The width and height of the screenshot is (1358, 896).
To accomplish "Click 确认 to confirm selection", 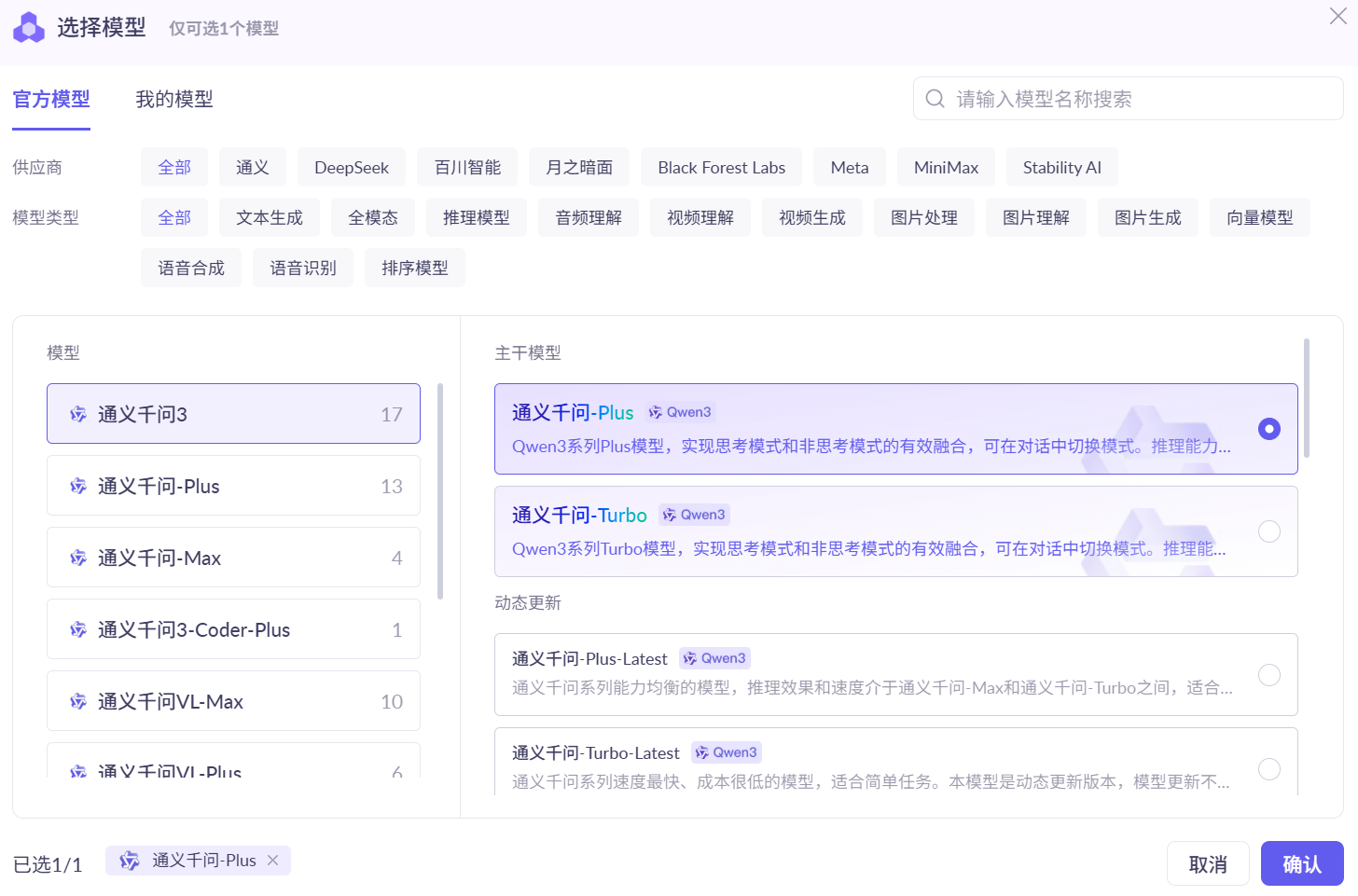I will click(1302, 864).
